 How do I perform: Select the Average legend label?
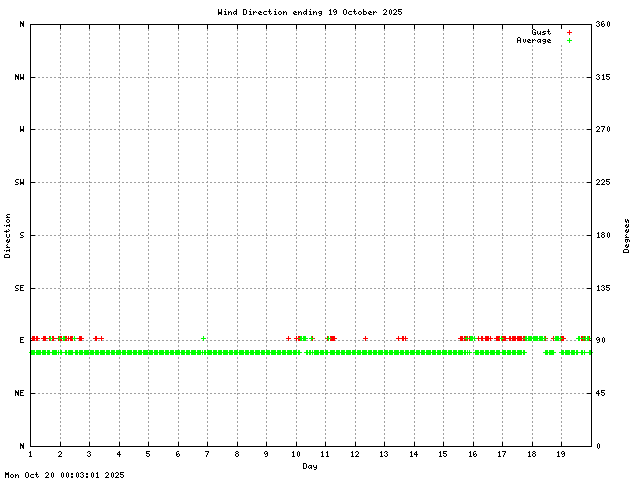click(x=533, y=41)
